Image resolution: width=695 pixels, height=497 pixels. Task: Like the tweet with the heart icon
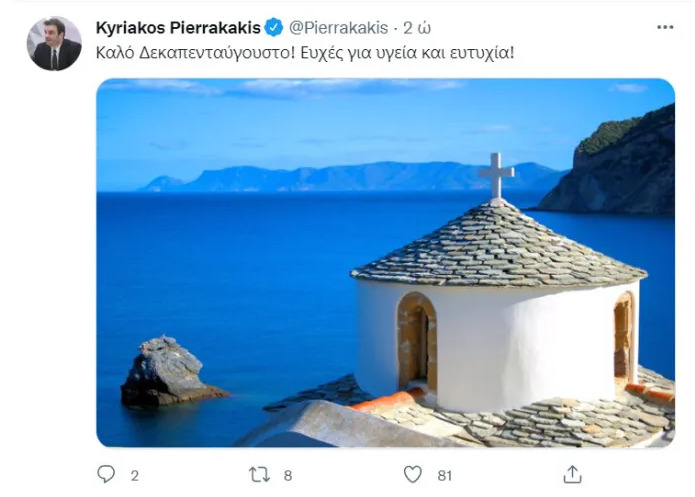tap(413, 475)
